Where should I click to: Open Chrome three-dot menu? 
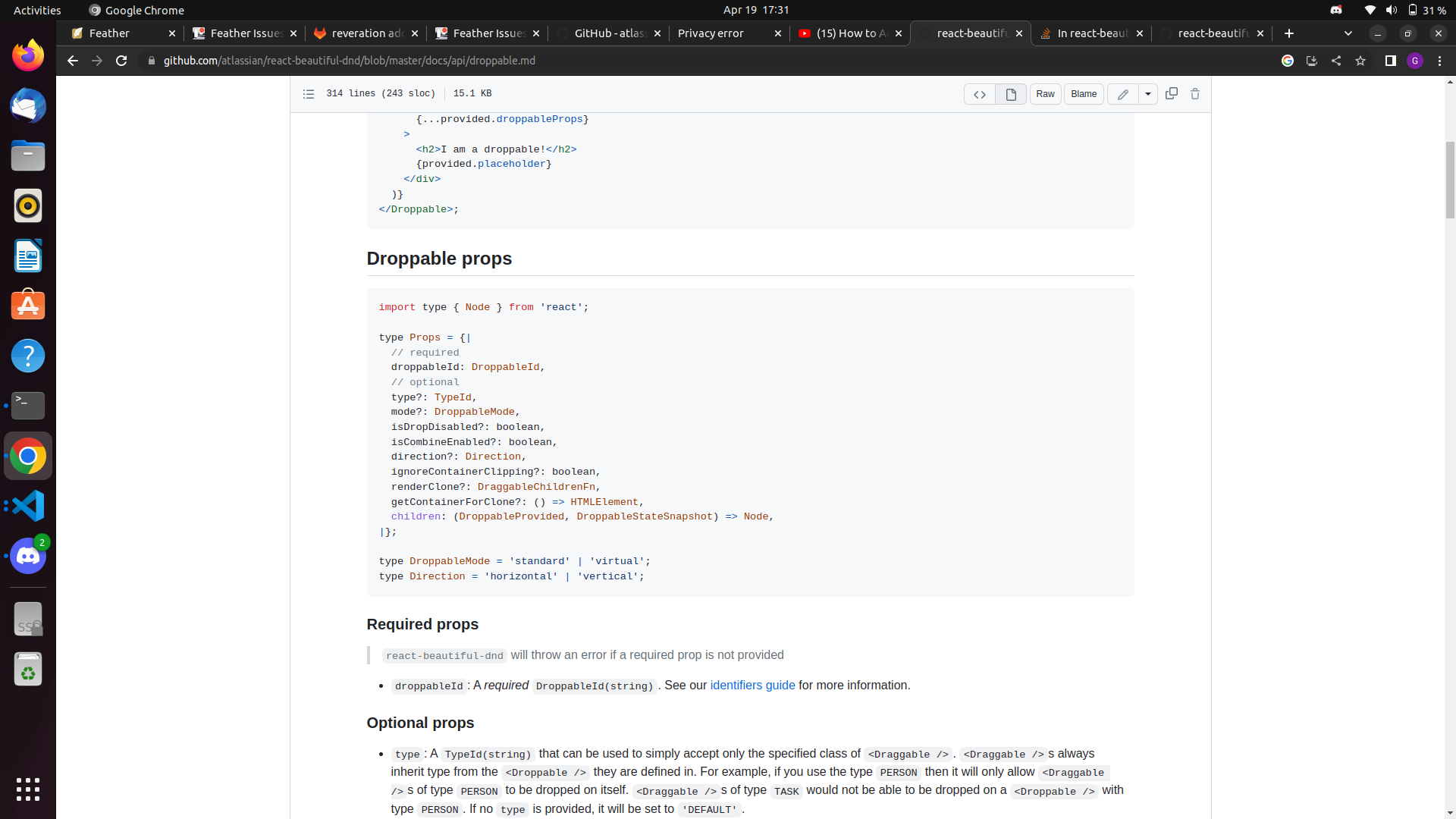(1439, 61)
